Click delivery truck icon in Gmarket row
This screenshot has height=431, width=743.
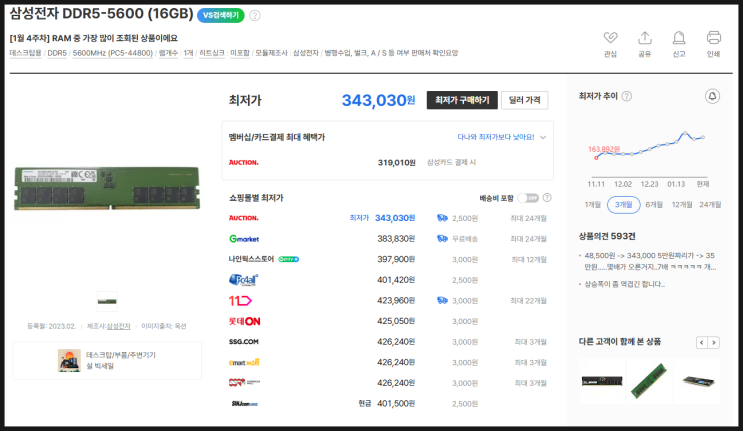tap(442, 239)
